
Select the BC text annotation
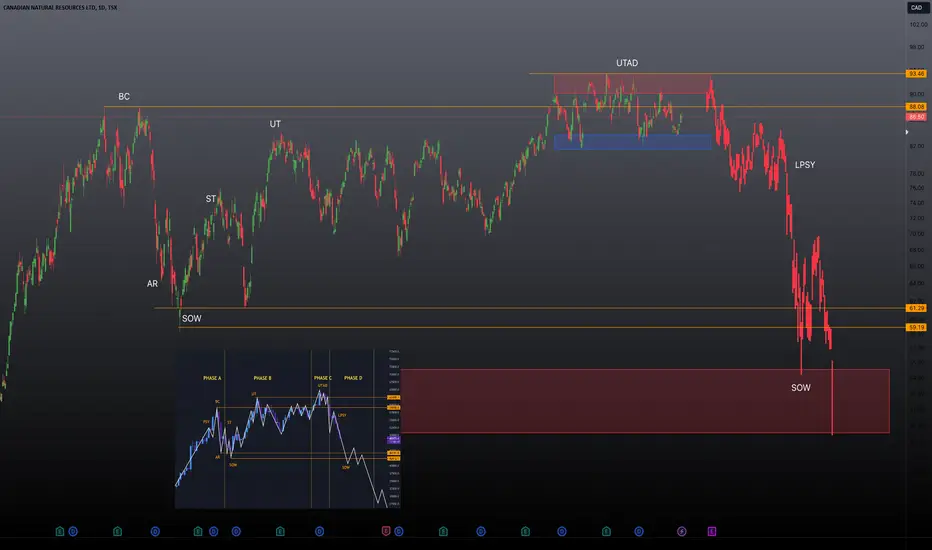tap(124, 96)
